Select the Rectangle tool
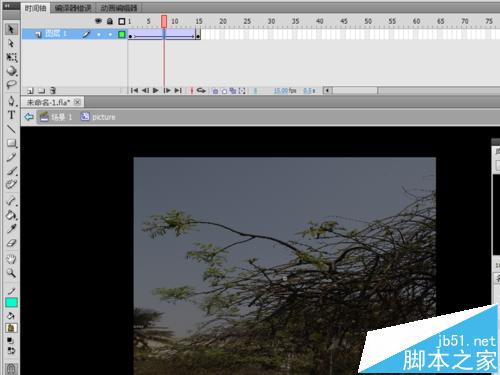This screenshot has width=500, height=375. (11, 143)
